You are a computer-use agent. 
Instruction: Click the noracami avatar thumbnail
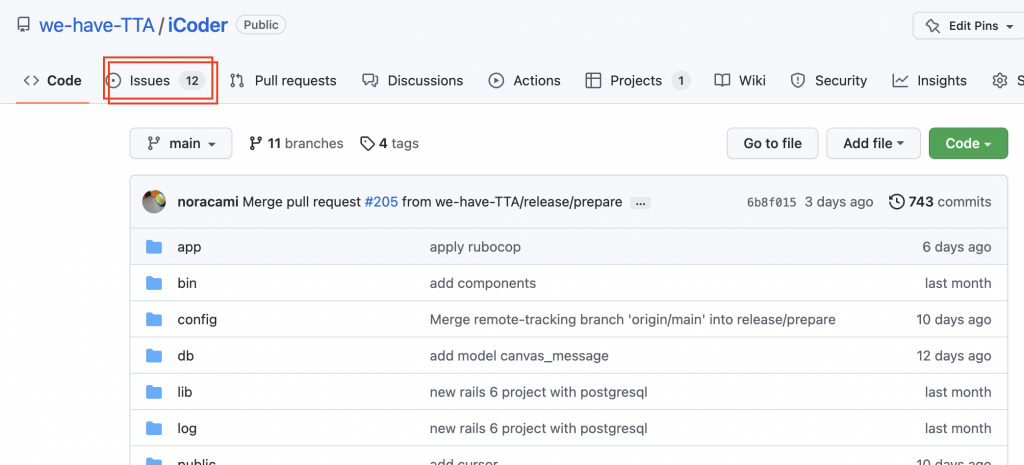pos(154,202)
